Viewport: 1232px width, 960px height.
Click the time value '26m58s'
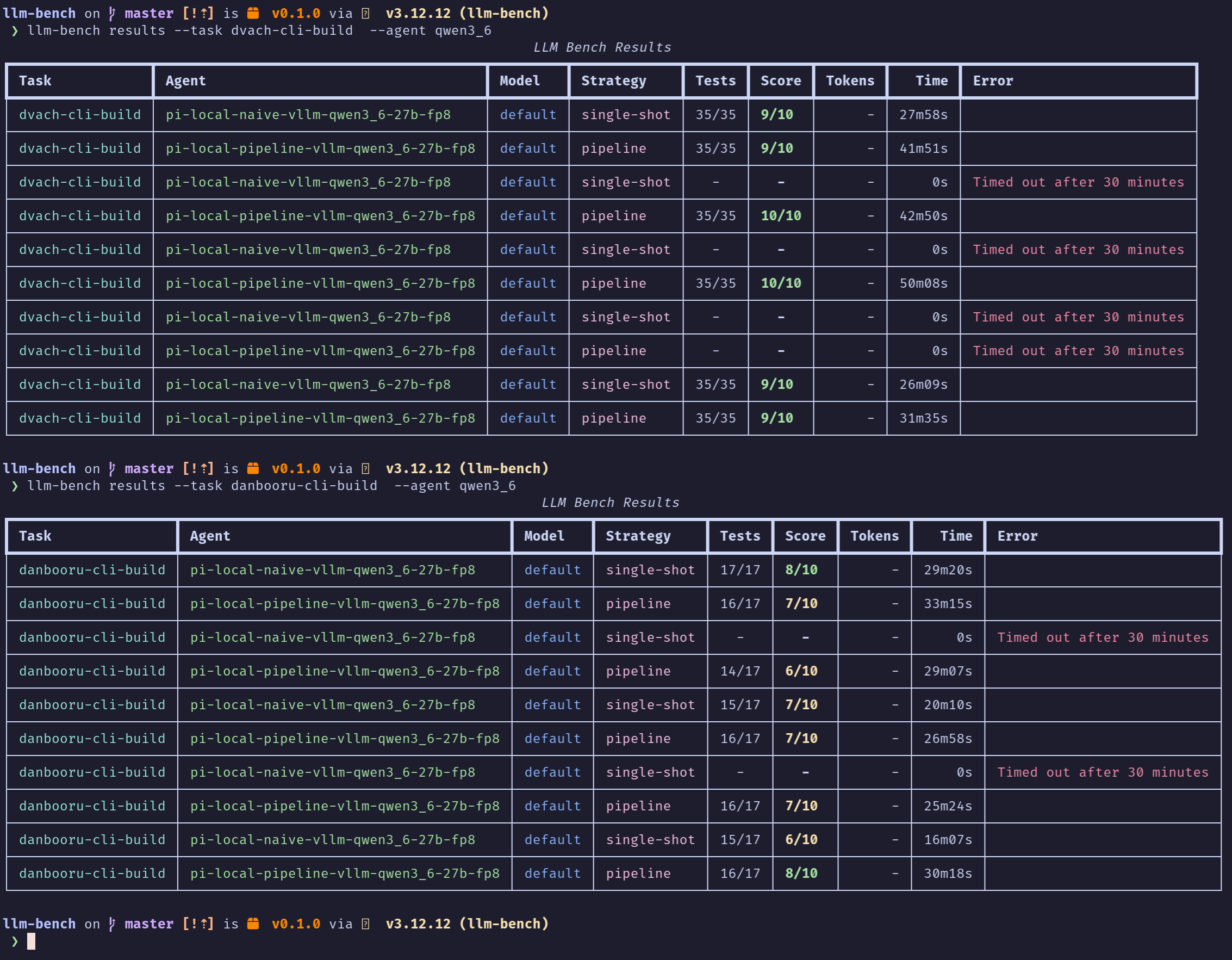pyautogui.click(x=948, y=739)
